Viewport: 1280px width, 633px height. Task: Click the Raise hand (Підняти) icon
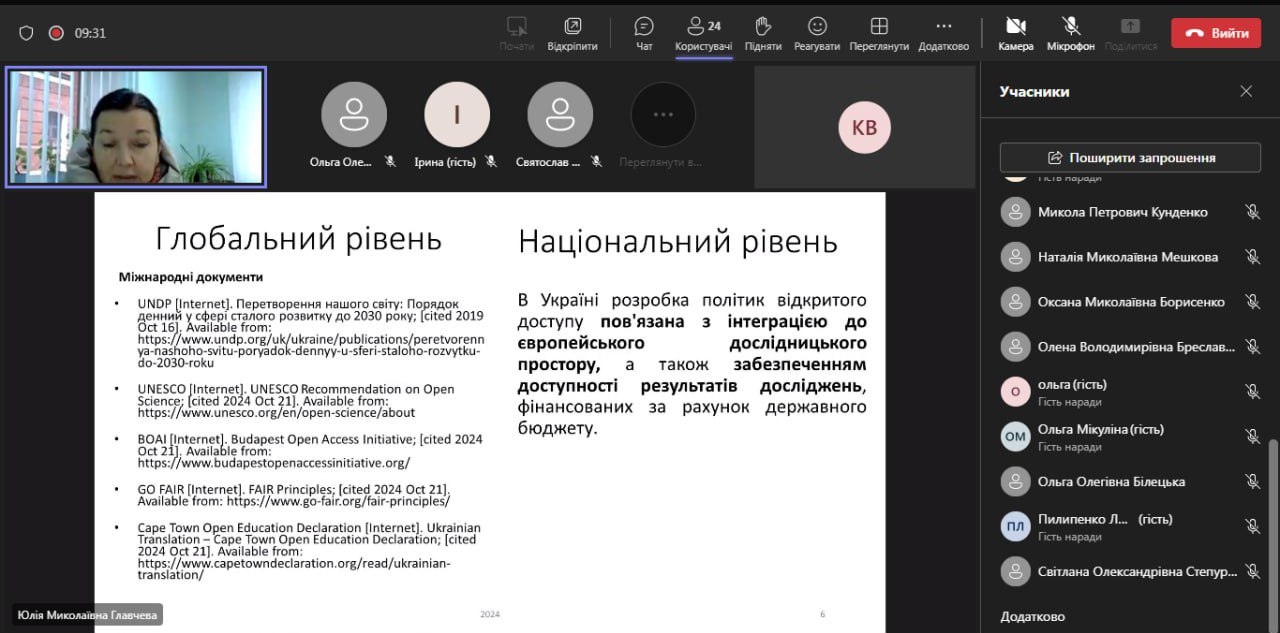click(763, 27)
